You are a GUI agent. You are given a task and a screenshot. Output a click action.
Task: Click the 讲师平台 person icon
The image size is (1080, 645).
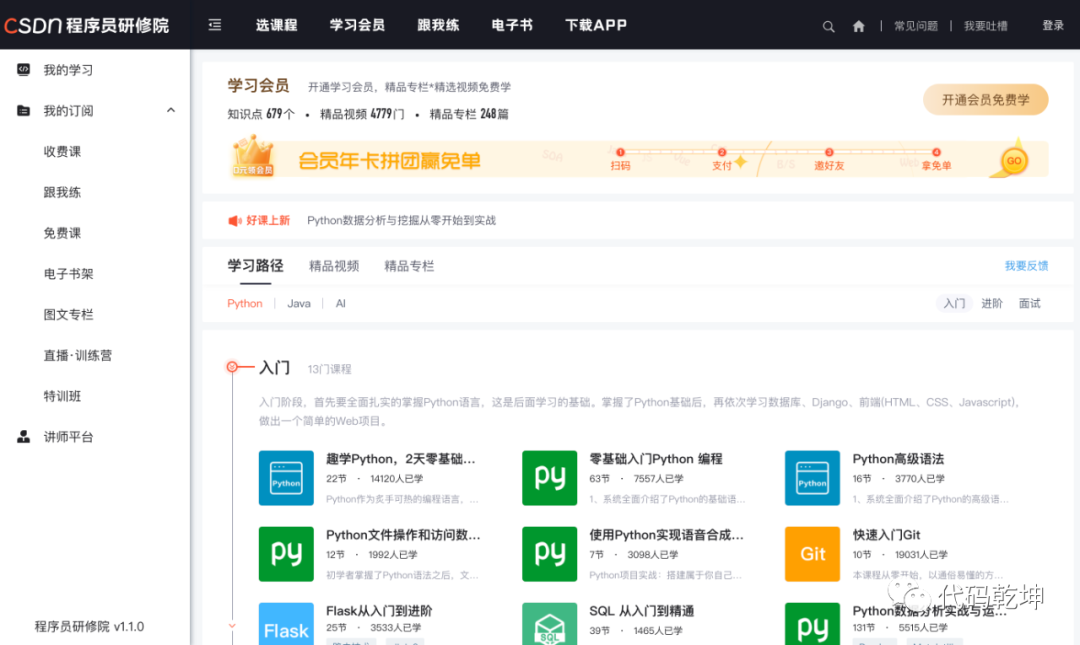23,436
